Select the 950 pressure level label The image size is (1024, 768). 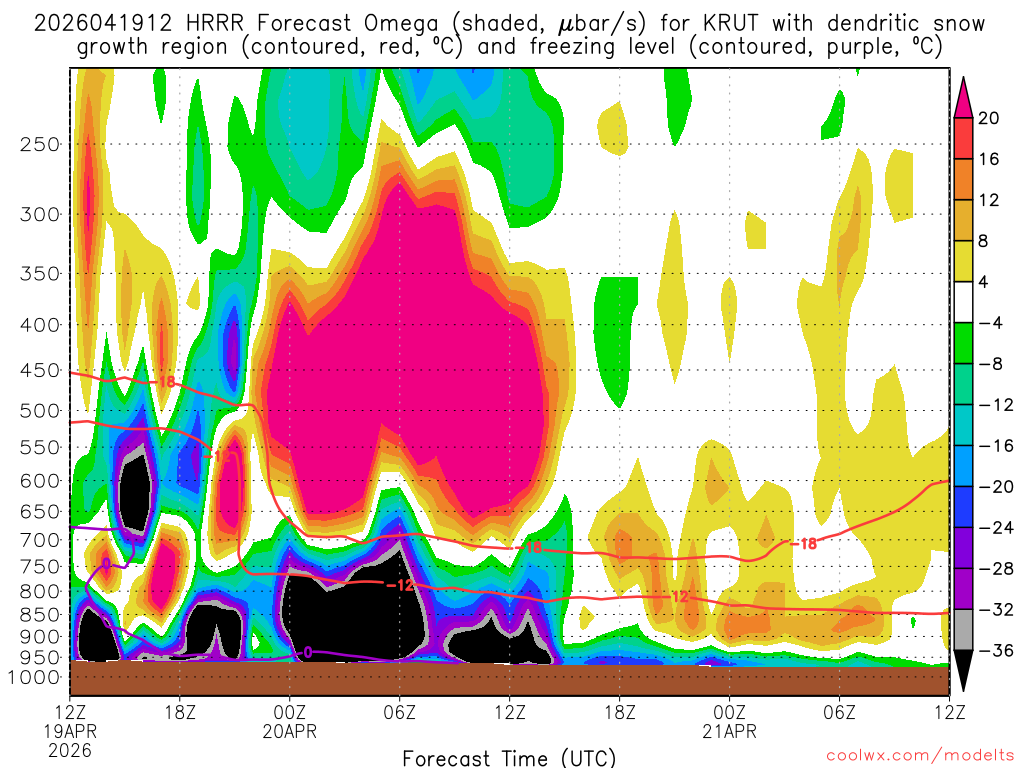click(x=40, y=657)
